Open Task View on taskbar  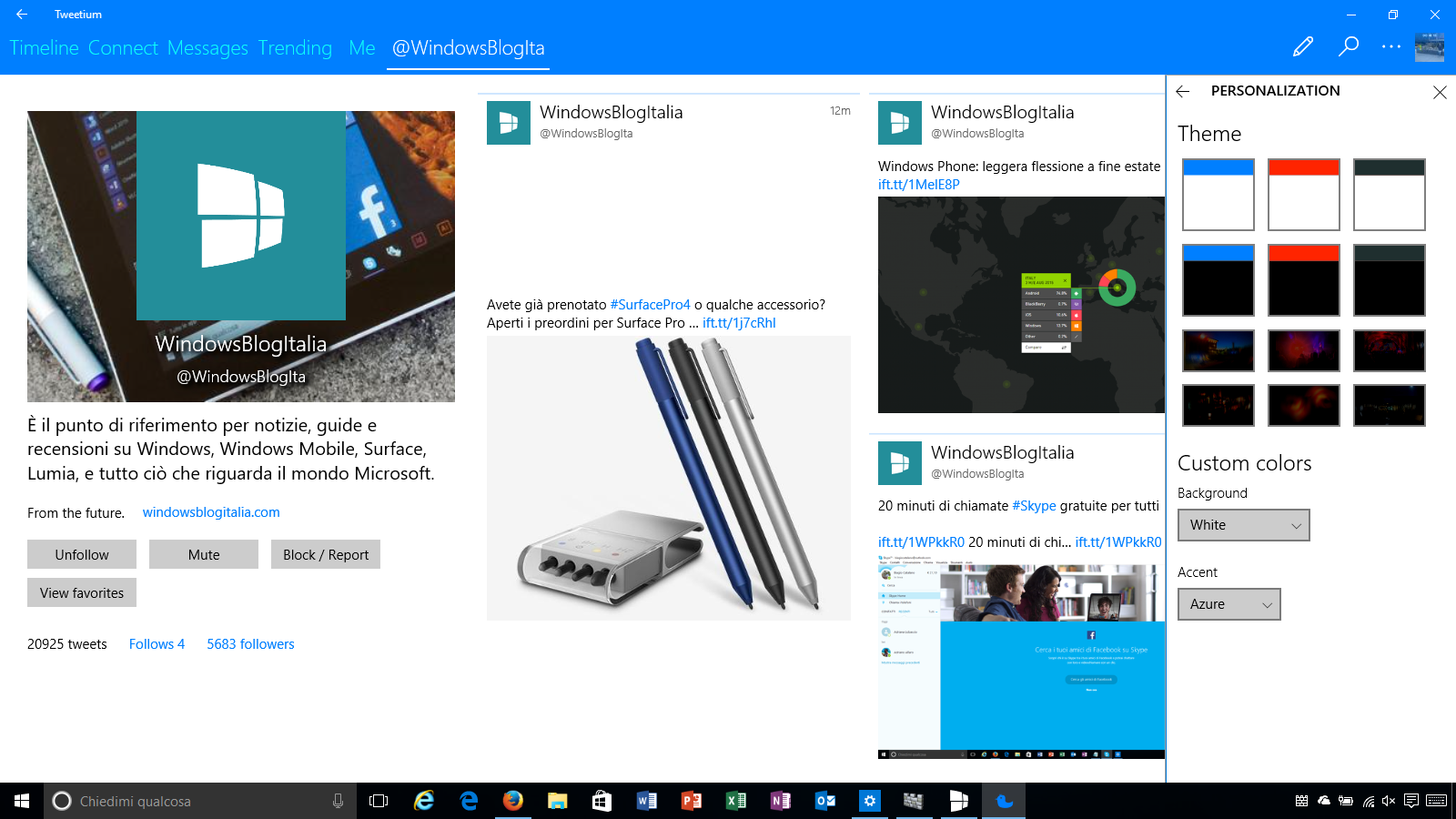coord(379,801)
